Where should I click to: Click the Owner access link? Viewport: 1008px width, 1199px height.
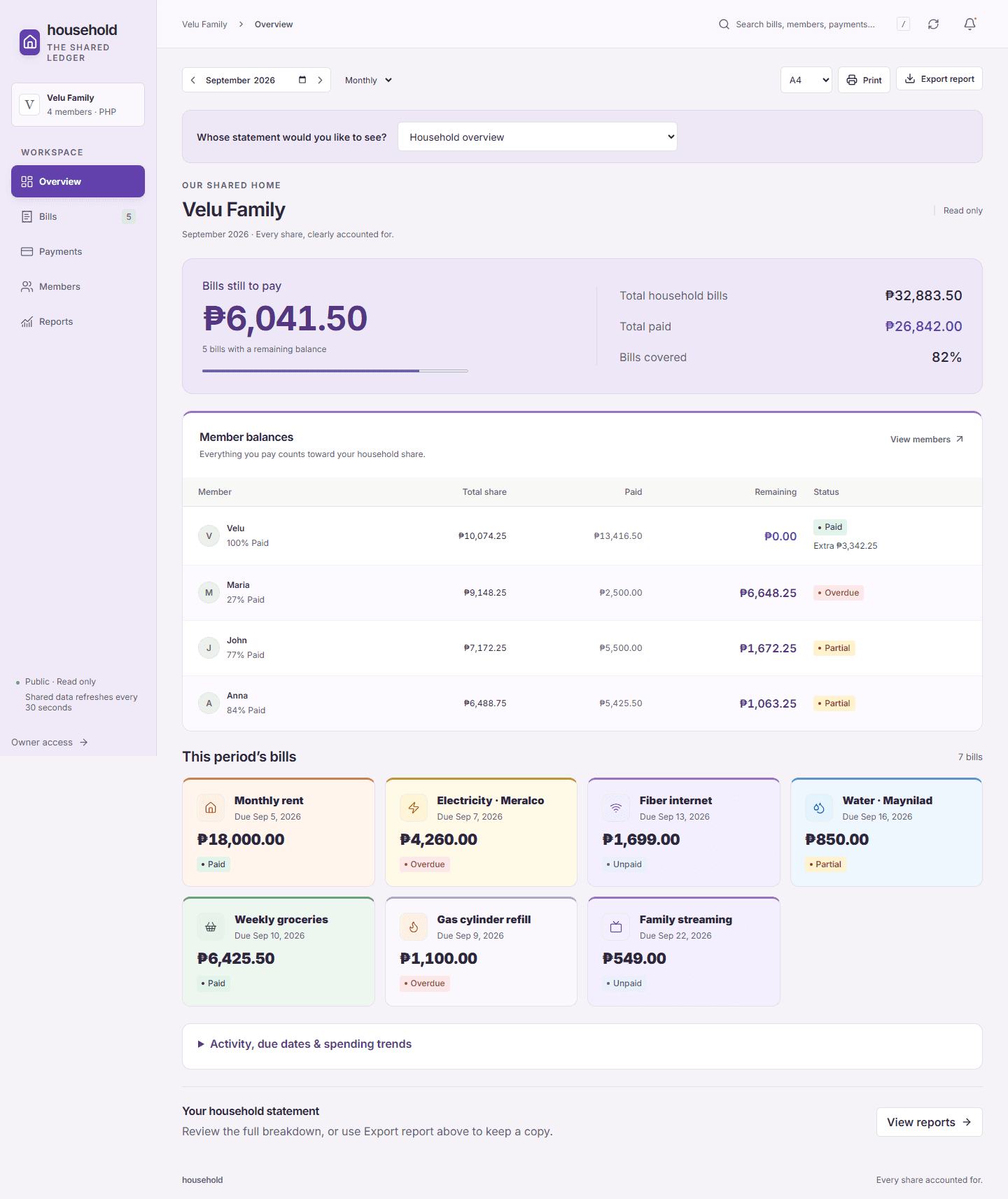pos(50,742)
